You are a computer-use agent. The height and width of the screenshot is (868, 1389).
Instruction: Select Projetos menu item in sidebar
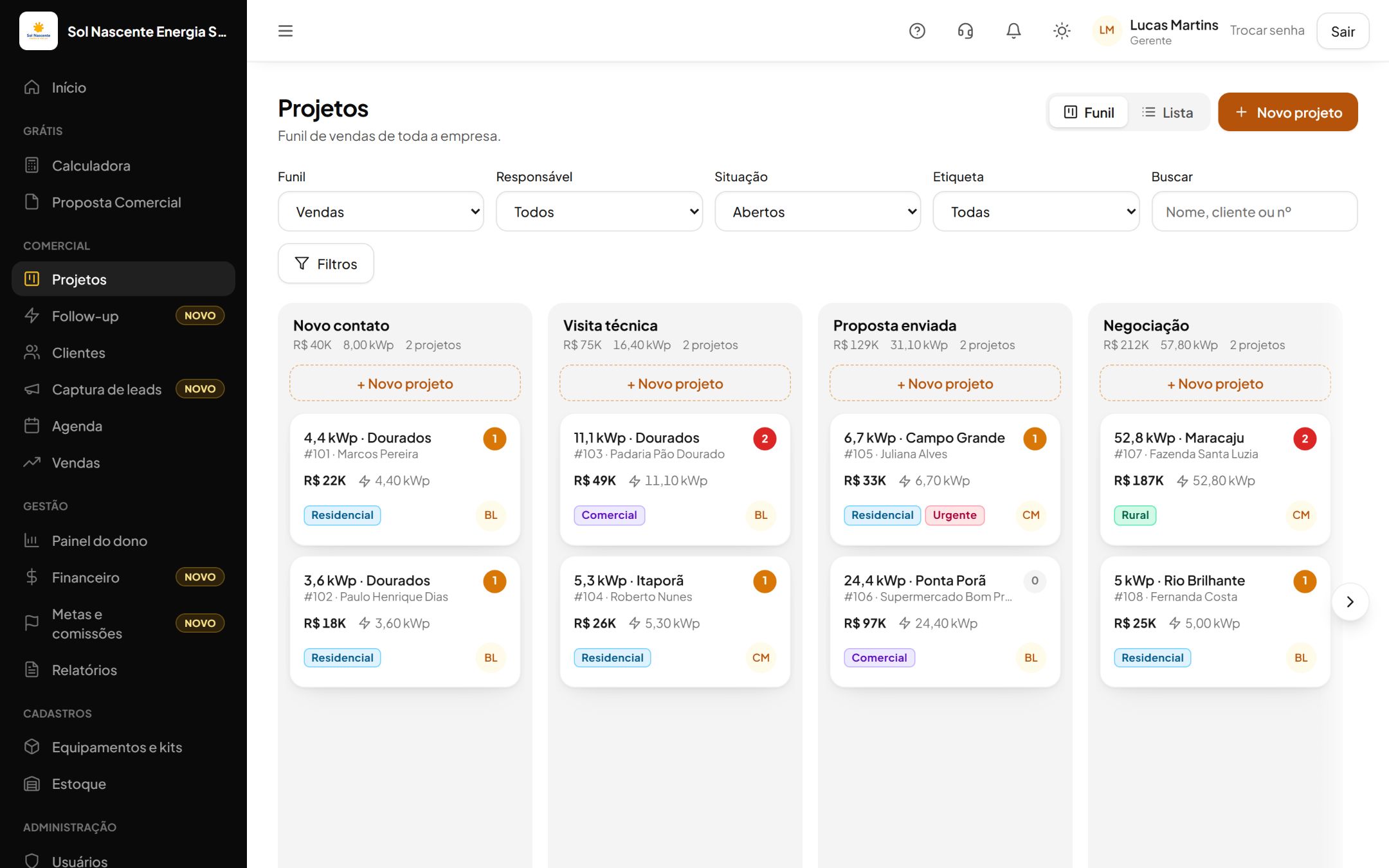click(x=123, y=279)
